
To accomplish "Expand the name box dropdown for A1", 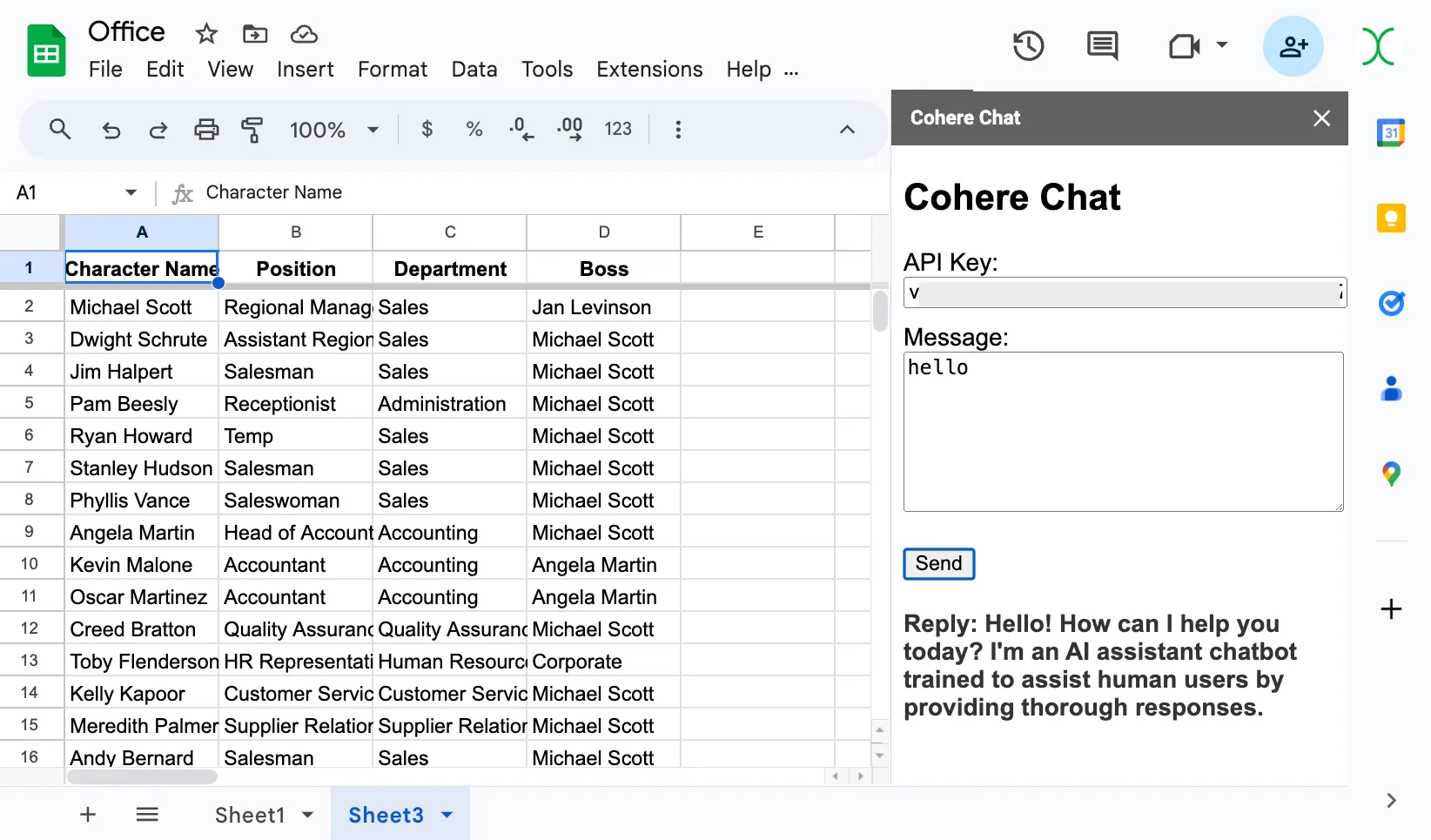I will pos(131,192).
